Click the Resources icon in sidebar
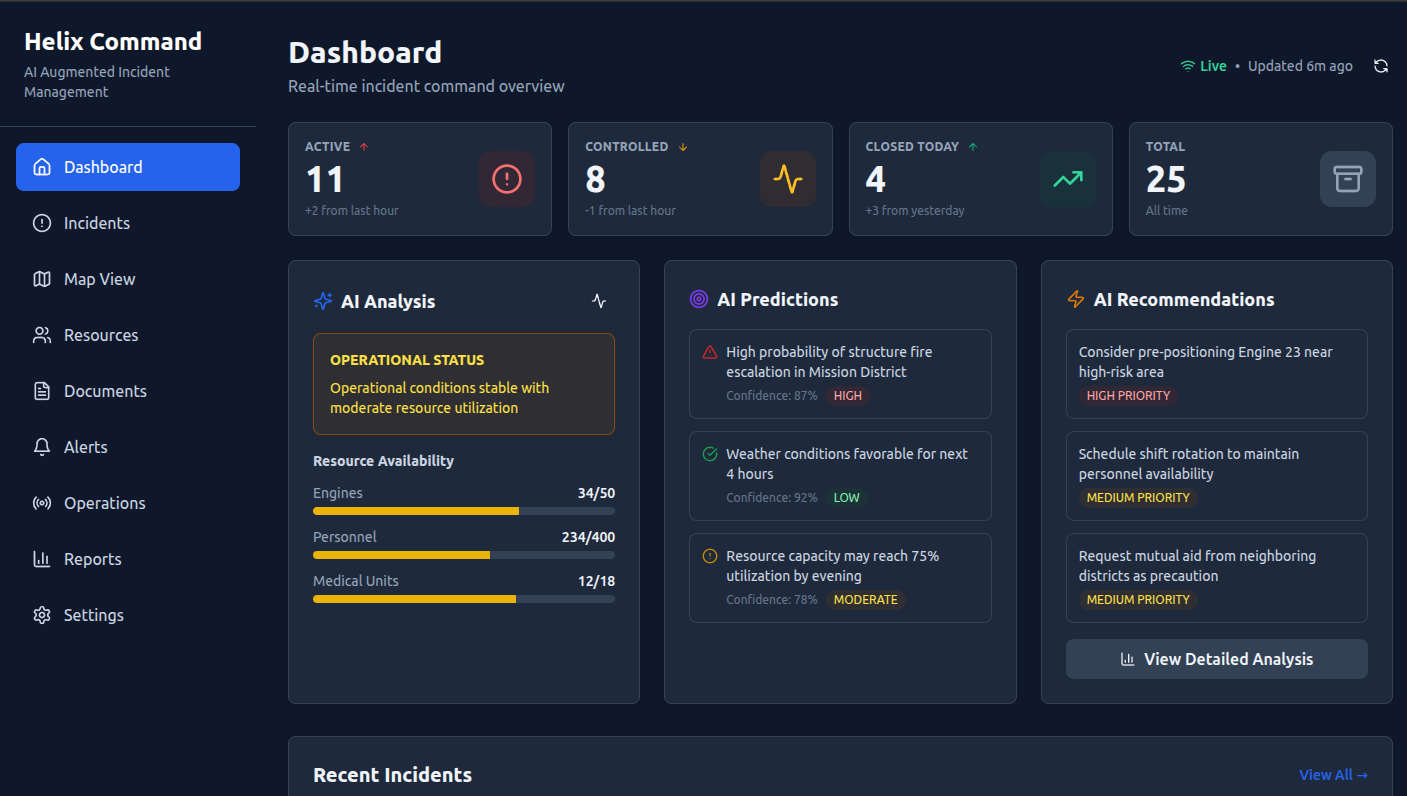 pos(41,335)
